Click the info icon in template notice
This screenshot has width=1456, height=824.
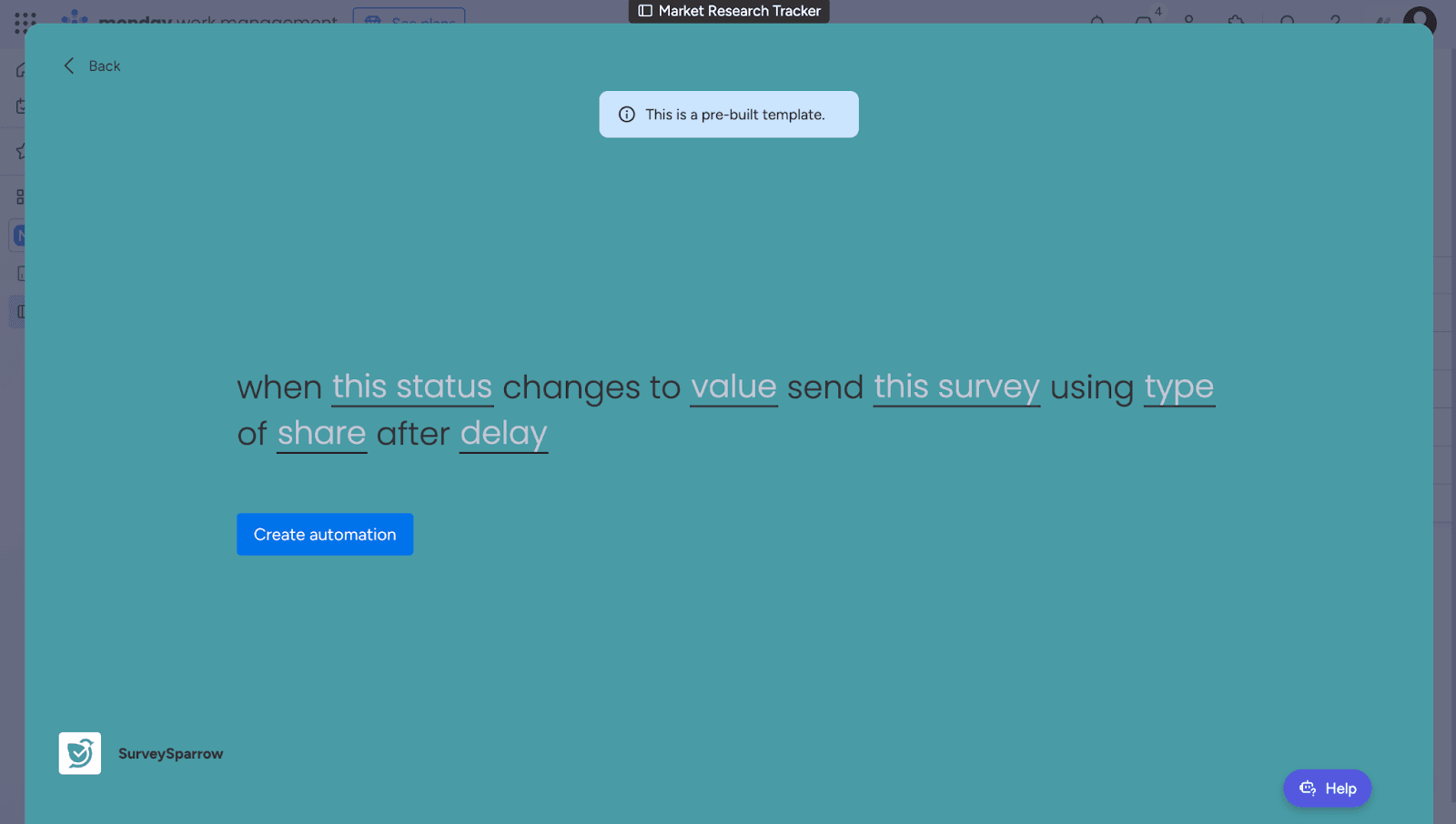[627, 115]
